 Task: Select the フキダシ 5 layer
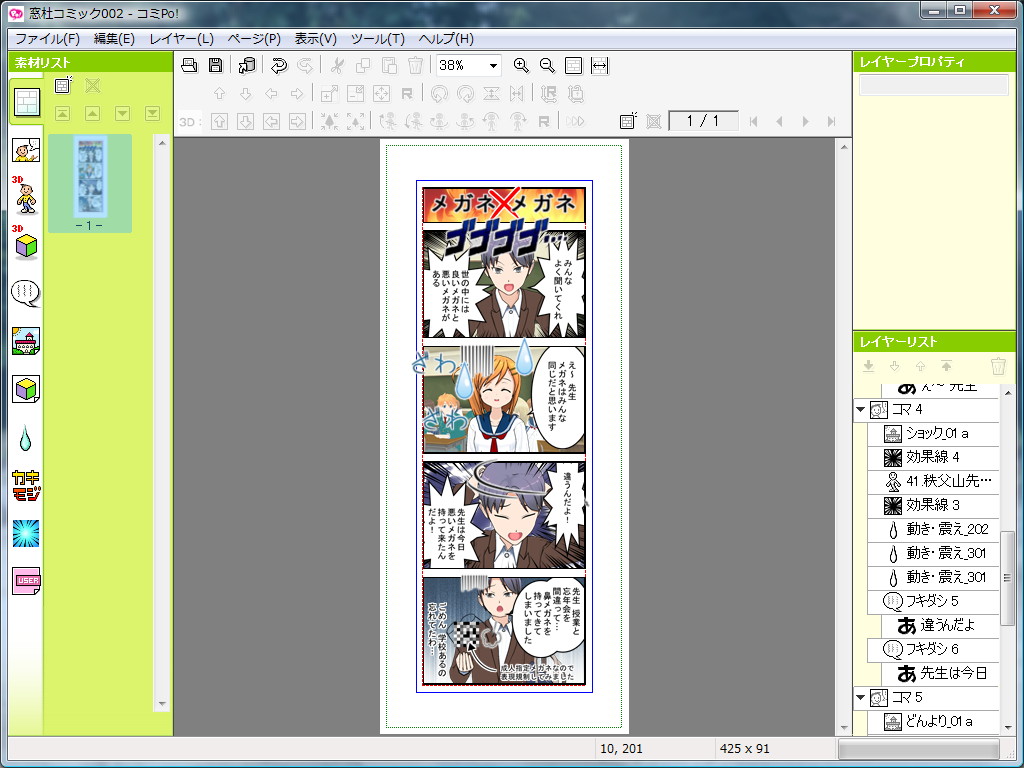933,601
